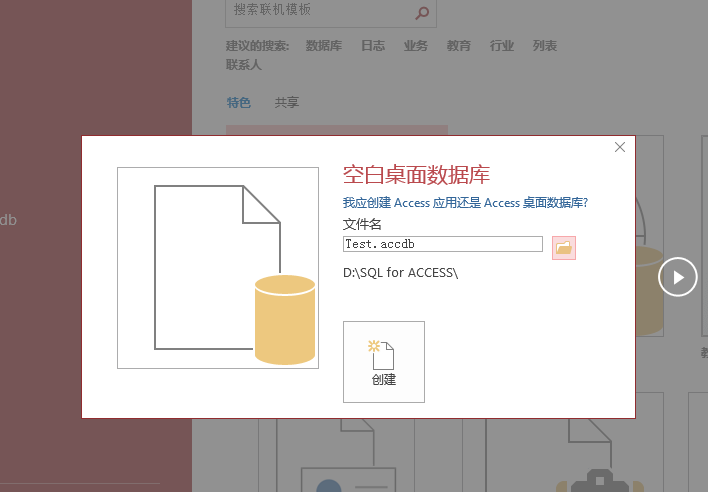Screen dimensions: 708x492
Task: Click the D:\SQL for ACCESS\ path text
Action: (401, 273)
